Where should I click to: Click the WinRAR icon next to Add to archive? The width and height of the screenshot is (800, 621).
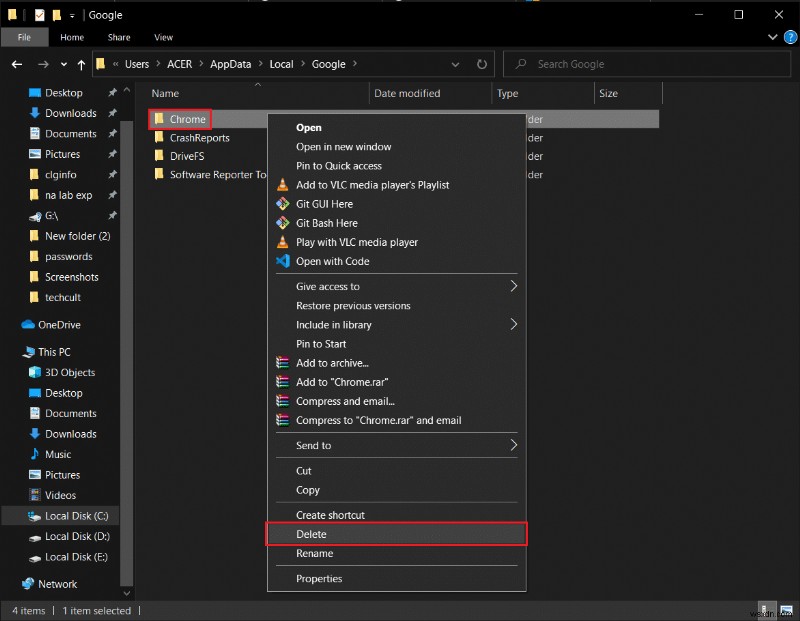tap(282, 363)
